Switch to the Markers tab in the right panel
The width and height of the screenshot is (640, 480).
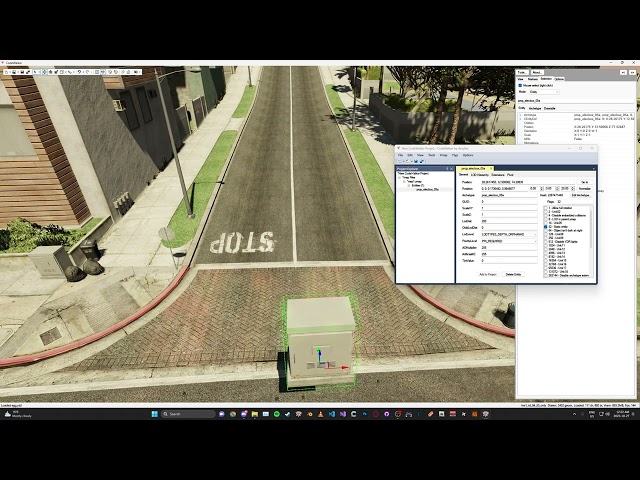pyautogui.click(x=533, y=79)
